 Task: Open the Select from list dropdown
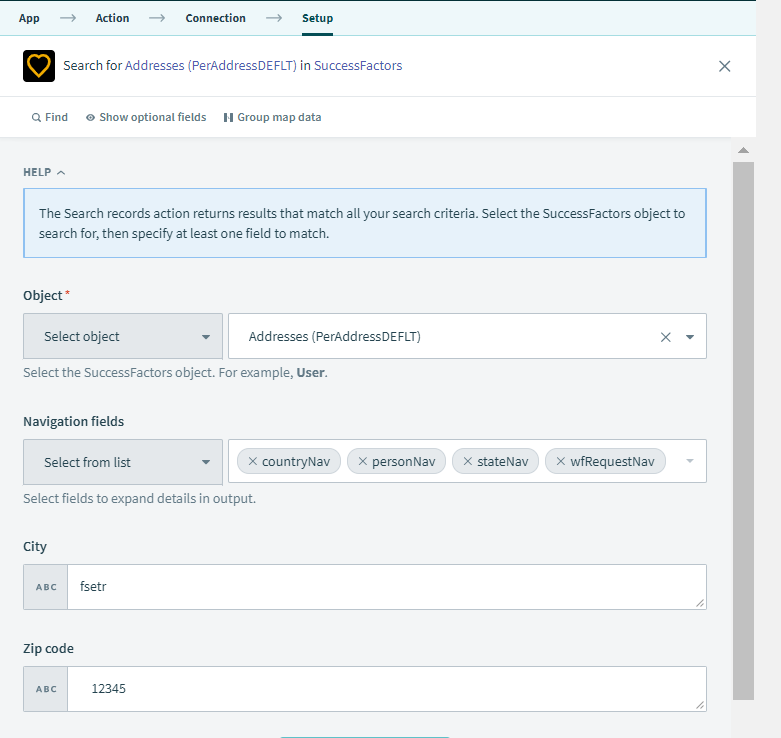pos(123,462)
